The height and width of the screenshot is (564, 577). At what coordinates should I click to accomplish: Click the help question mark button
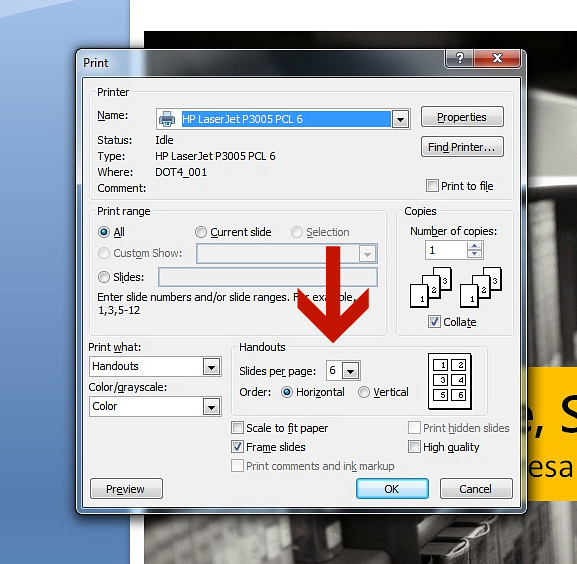click(460, 58)
